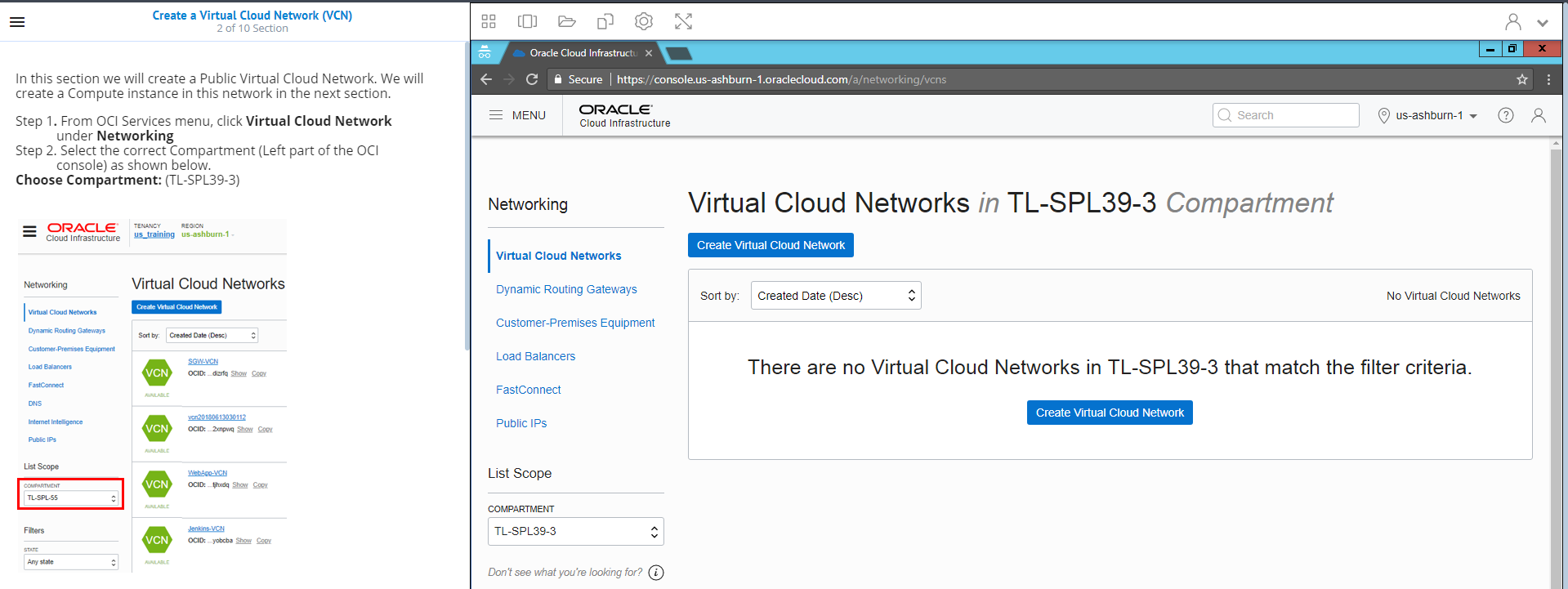Click the info icon beside "Don't see what you're looking for?"

pyautogui.click(x=656, y=573)
